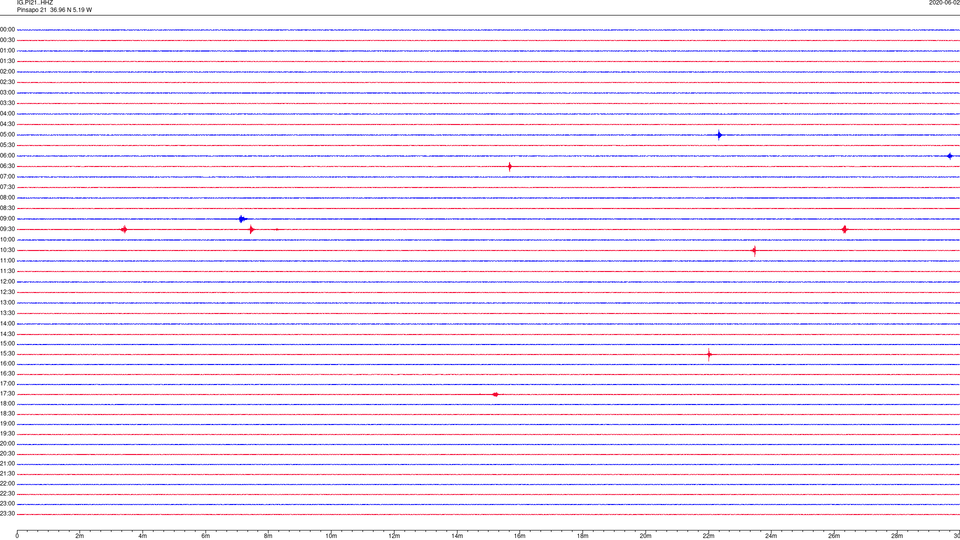Click the 0 tick label on the minute axis
The width and height of the screenshot is (960, 540).
pyautogui.click(x=17, y=536)
